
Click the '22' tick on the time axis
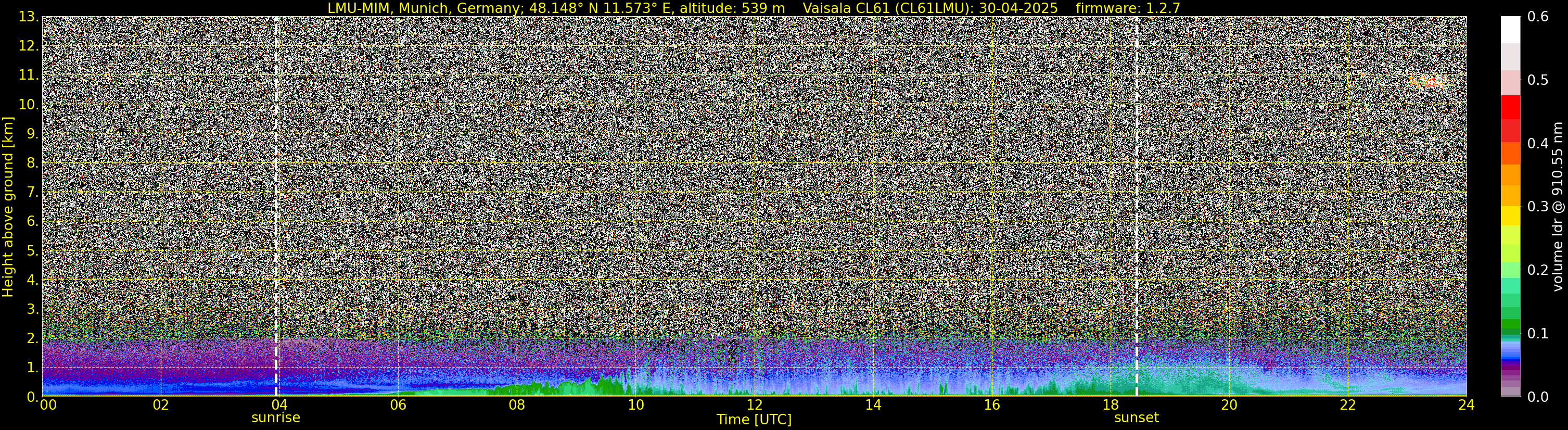1348,405
